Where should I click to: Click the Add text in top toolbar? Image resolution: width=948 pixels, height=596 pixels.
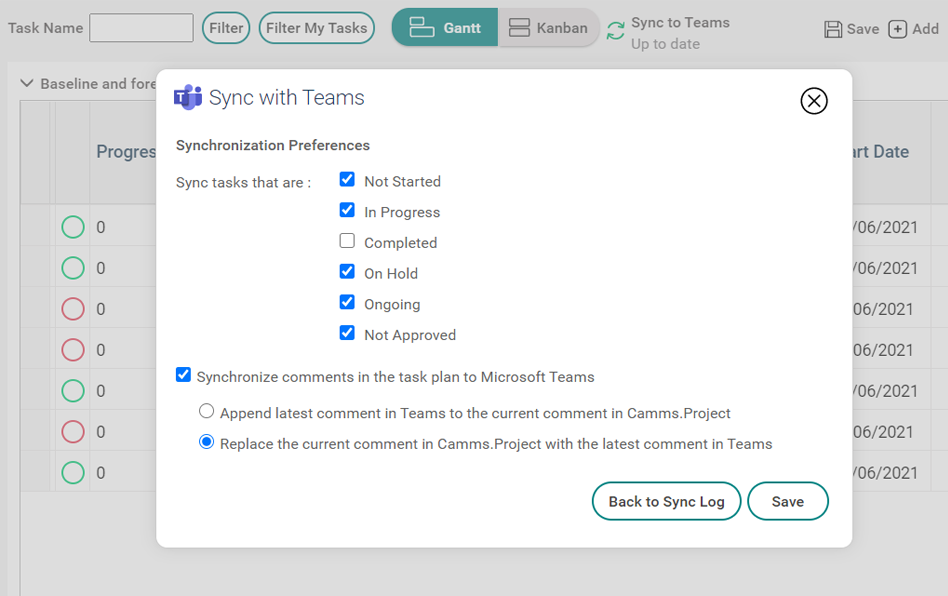(925, 29)
